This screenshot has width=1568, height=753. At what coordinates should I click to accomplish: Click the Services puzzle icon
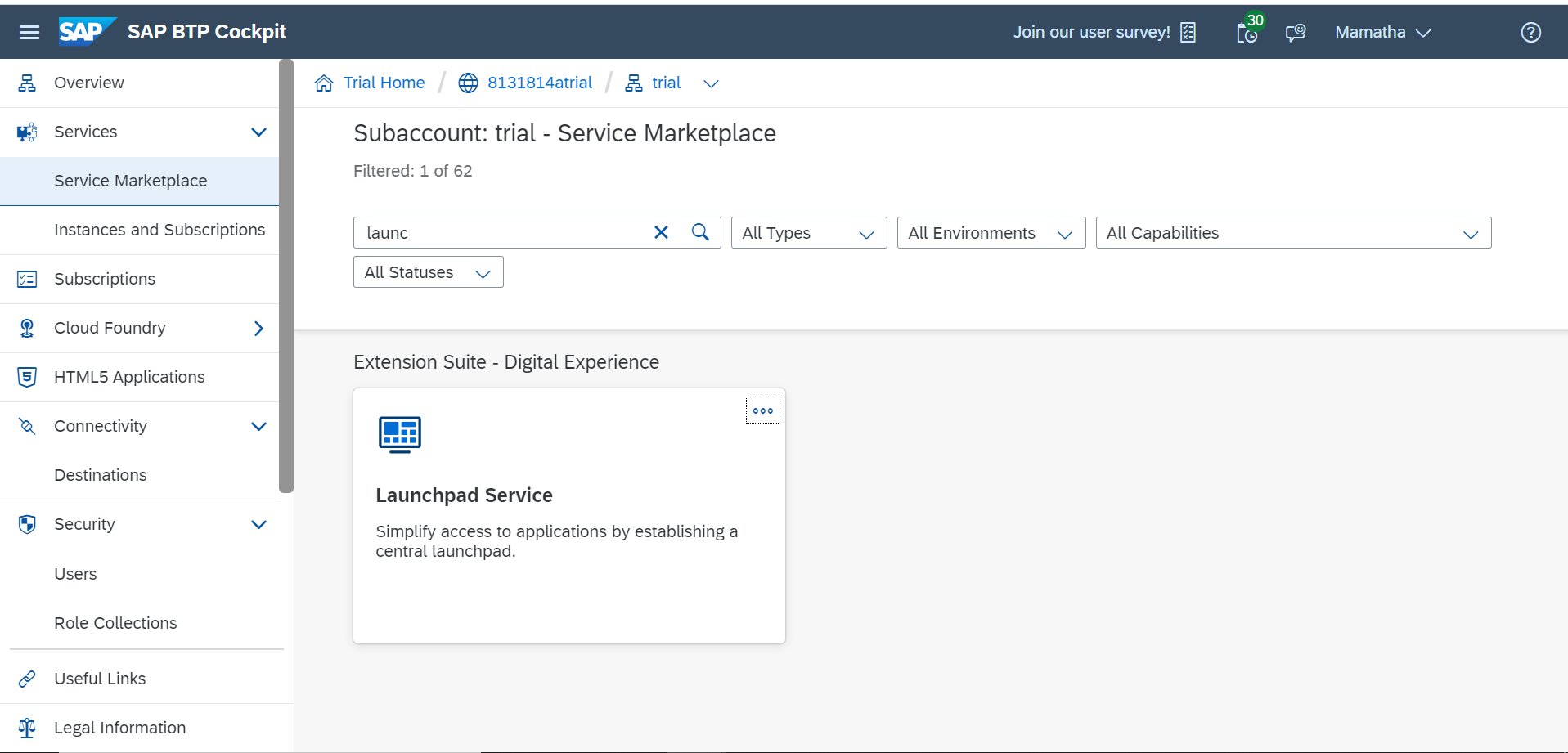(x=27, y=132)
